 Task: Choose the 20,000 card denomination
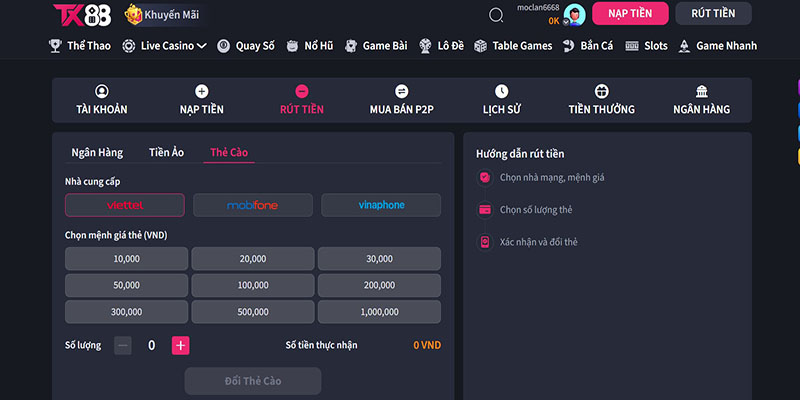(x=253, y=259)
